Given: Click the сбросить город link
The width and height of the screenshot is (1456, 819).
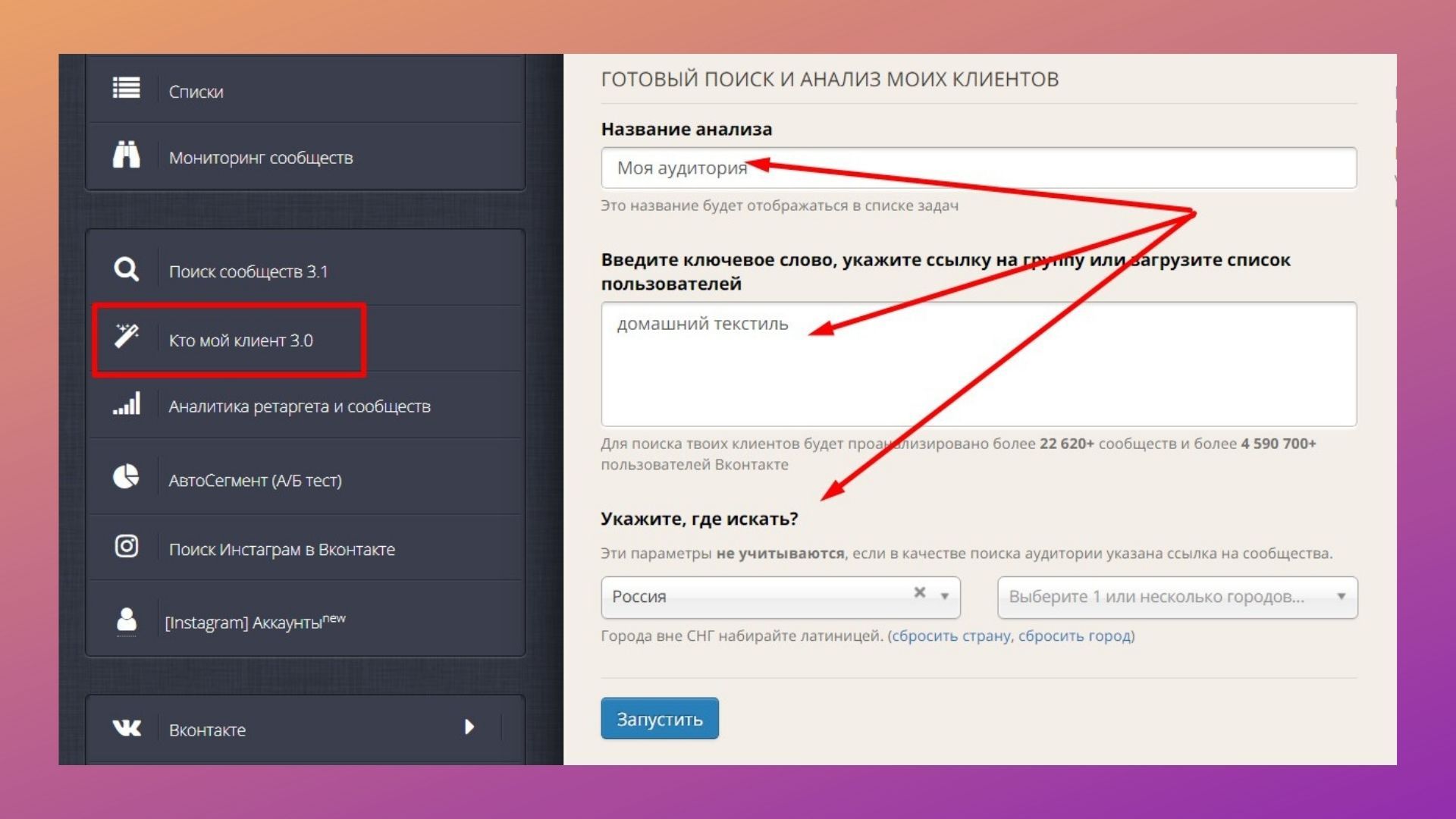Looking at the screenshot, I should coord(1074,636).
